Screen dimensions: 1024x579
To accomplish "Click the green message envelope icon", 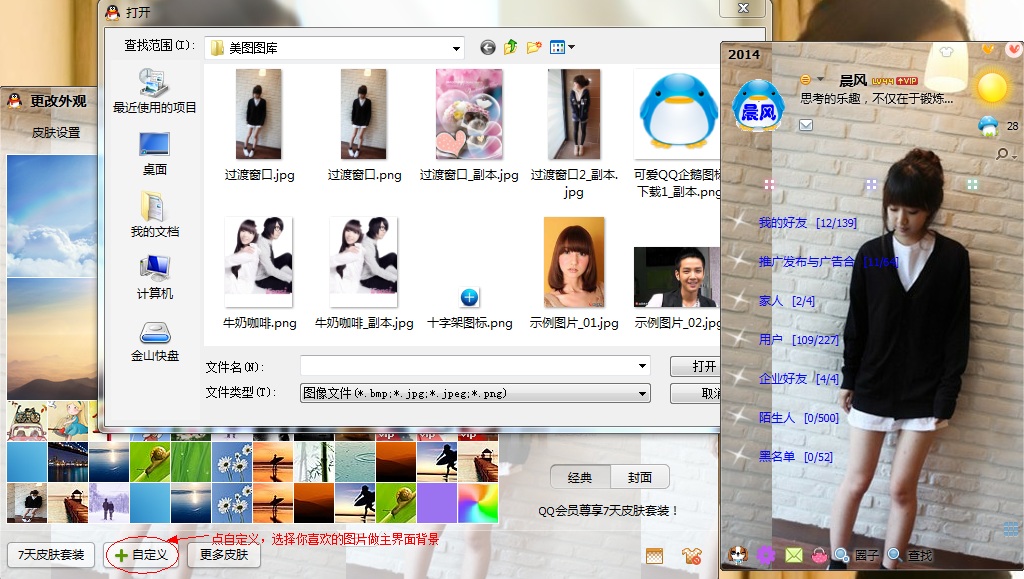I will point(794,555).
